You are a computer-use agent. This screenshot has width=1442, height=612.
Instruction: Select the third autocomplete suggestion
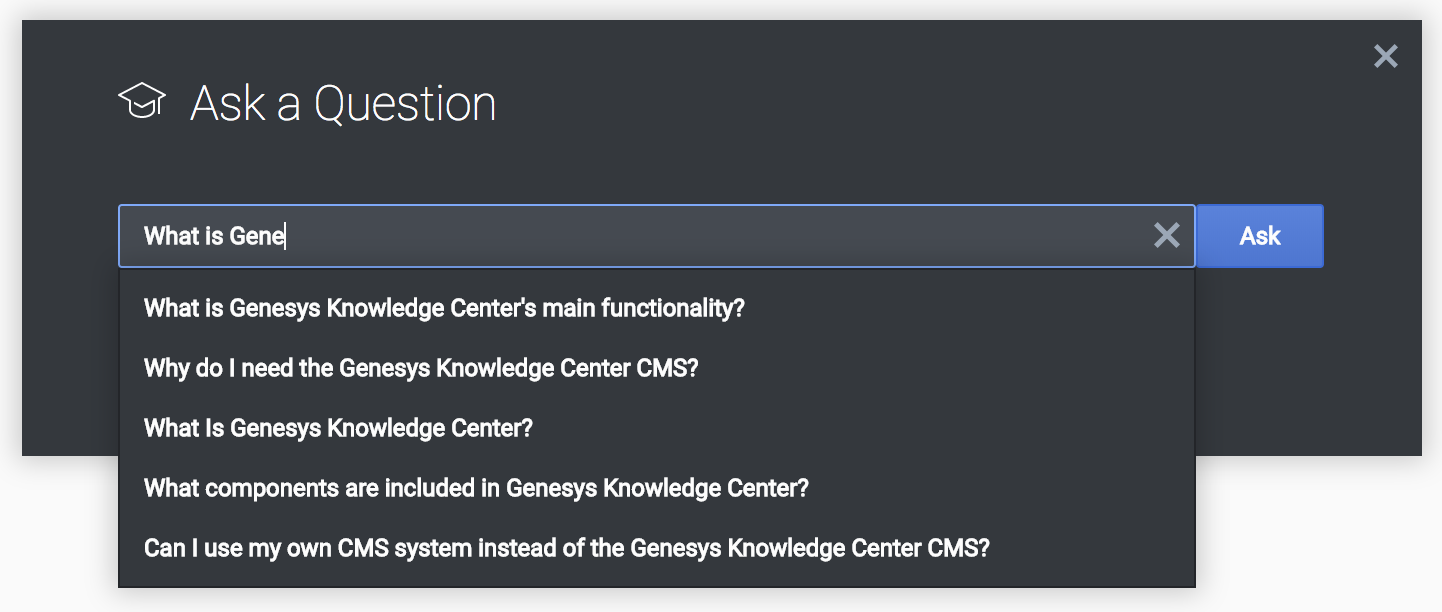point(338,428)
